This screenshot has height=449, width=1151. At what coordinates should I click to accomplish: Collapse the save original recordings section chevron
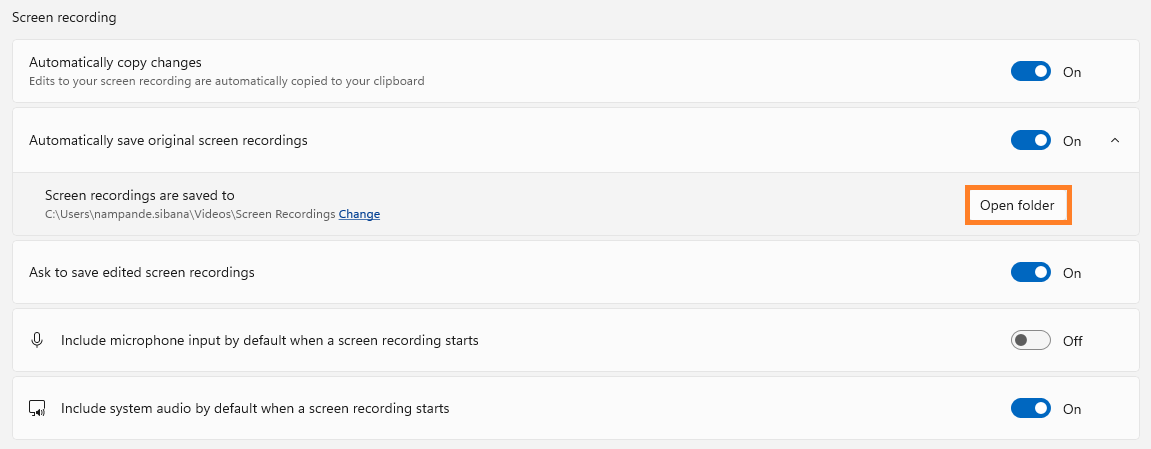click(1115, 141)
